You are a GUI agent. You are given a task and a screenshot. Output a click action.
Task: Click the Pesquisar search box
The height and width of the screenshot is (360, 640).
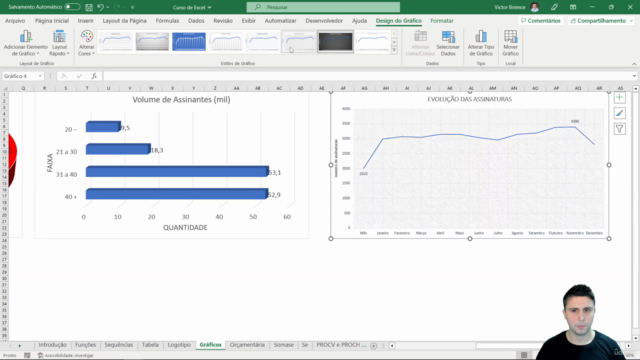[x=323, y=7]
